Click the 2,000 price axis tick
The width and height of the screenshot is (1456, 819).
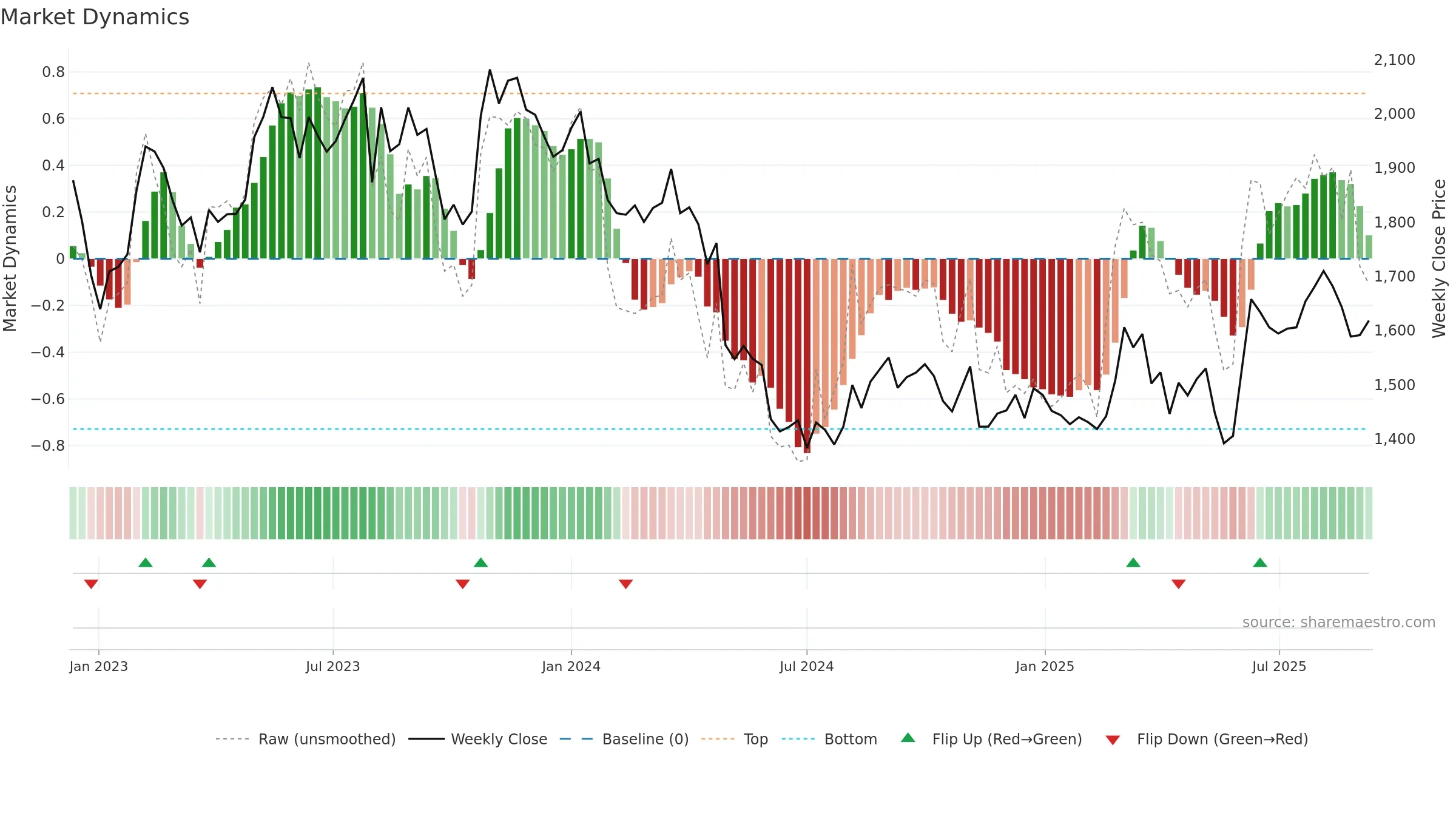[1395, 113]
